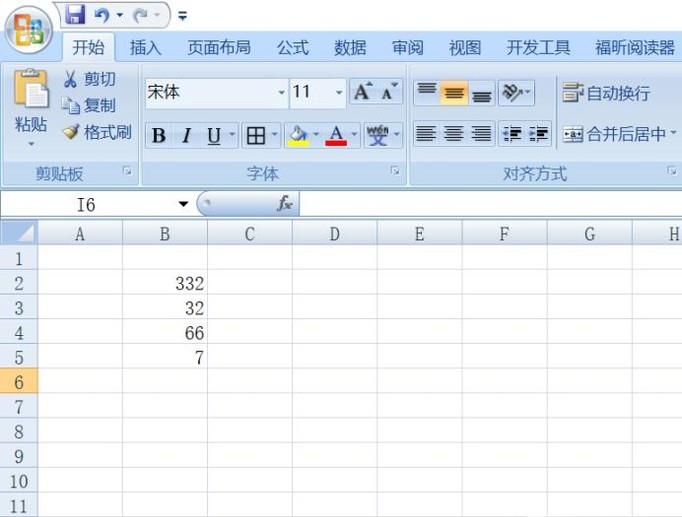Click the Name Box showing I6
682x517 pixels.
86,204
